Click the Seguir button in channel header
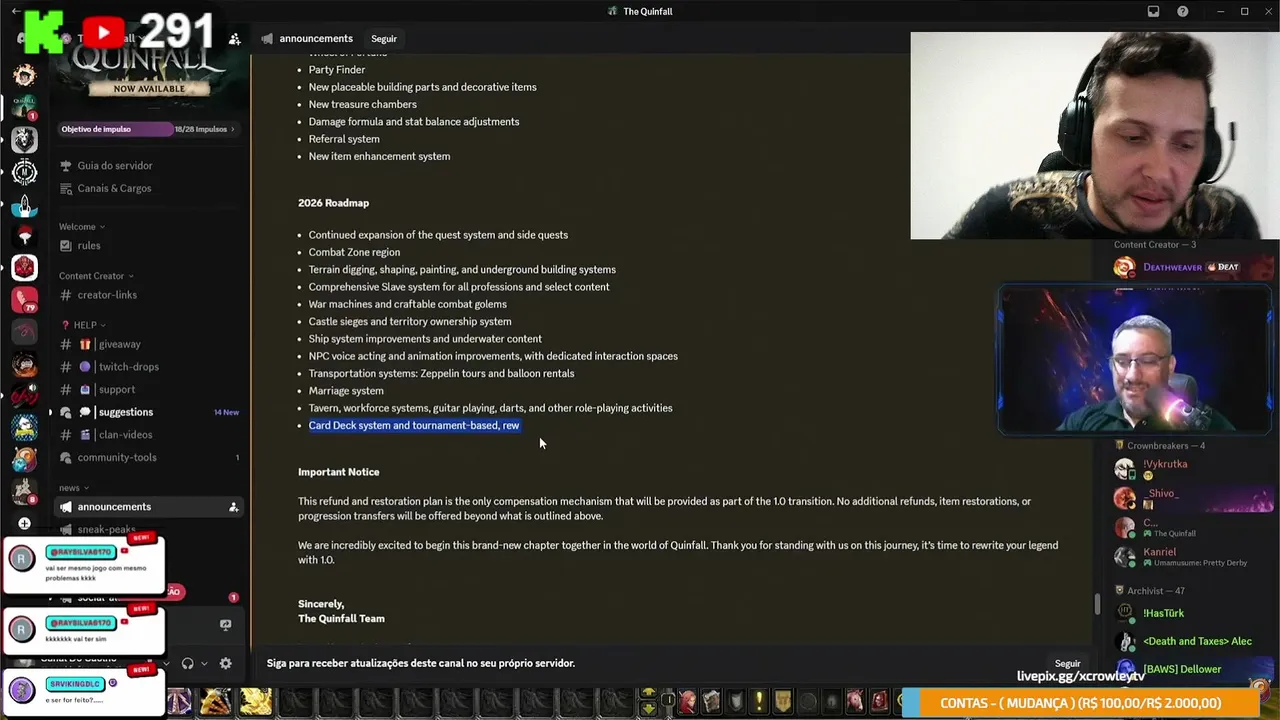 [384, 39]
